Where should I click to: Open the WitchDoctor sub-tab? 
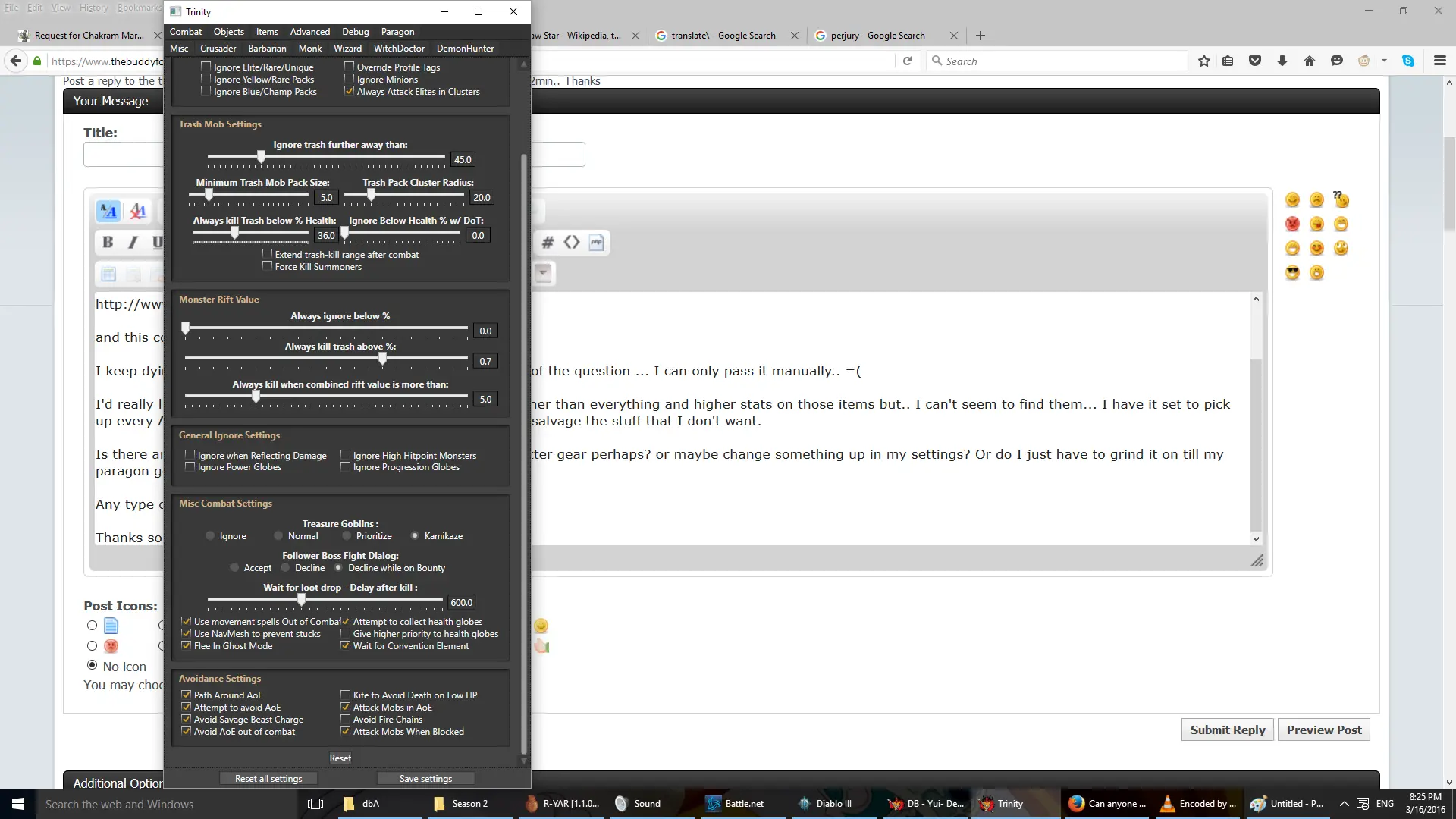399,49
